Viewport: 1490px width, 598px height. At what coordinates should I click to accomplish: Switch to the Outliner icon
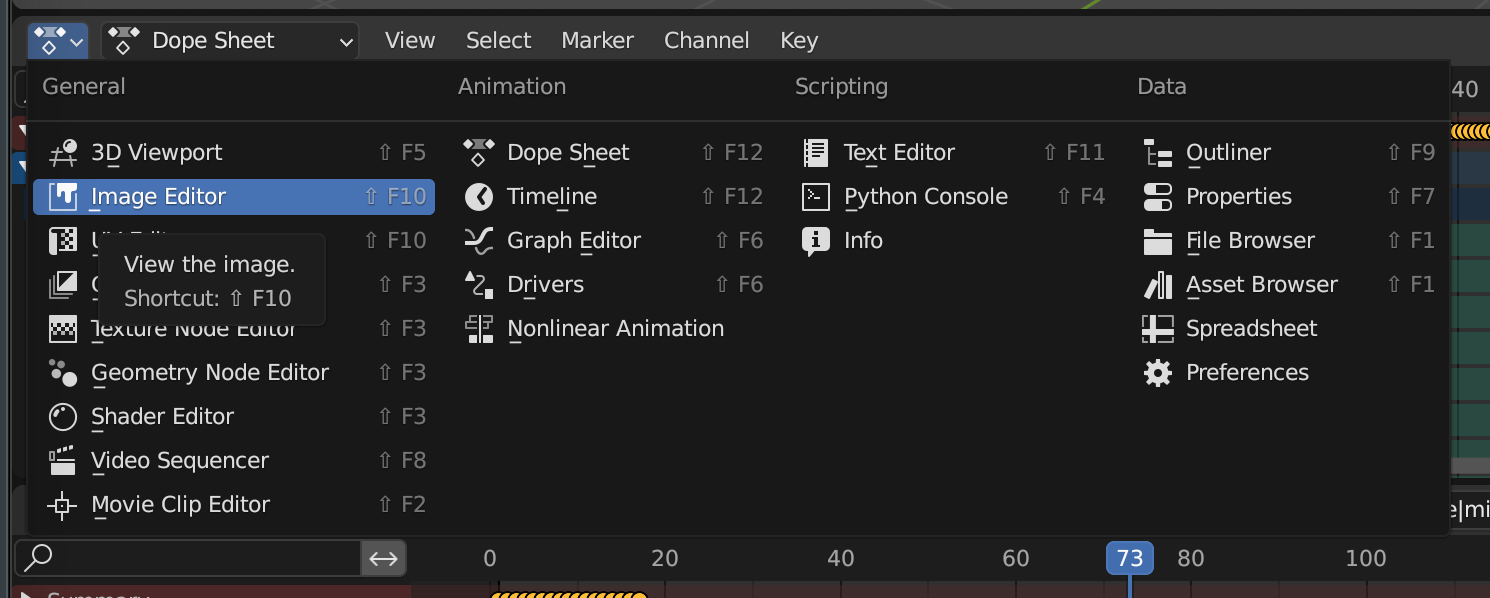tap(1158, 153)
